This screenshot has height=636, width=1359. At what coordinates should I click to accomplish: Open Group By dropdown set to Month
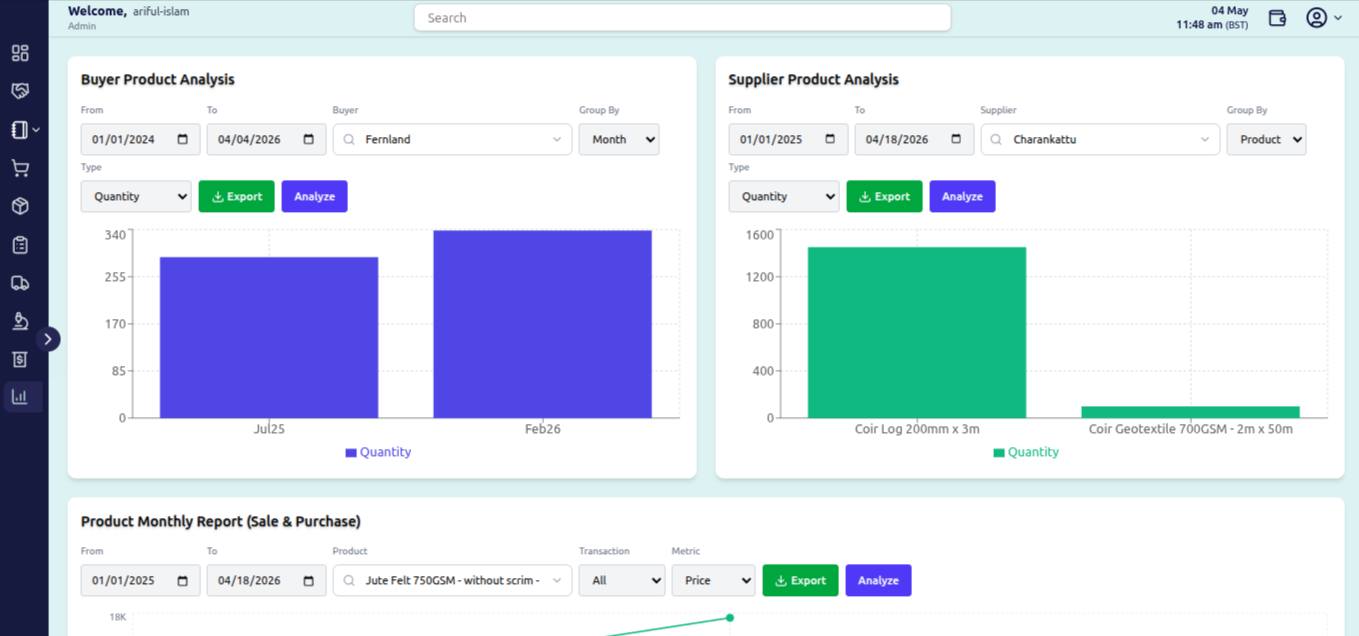[619, 140]
